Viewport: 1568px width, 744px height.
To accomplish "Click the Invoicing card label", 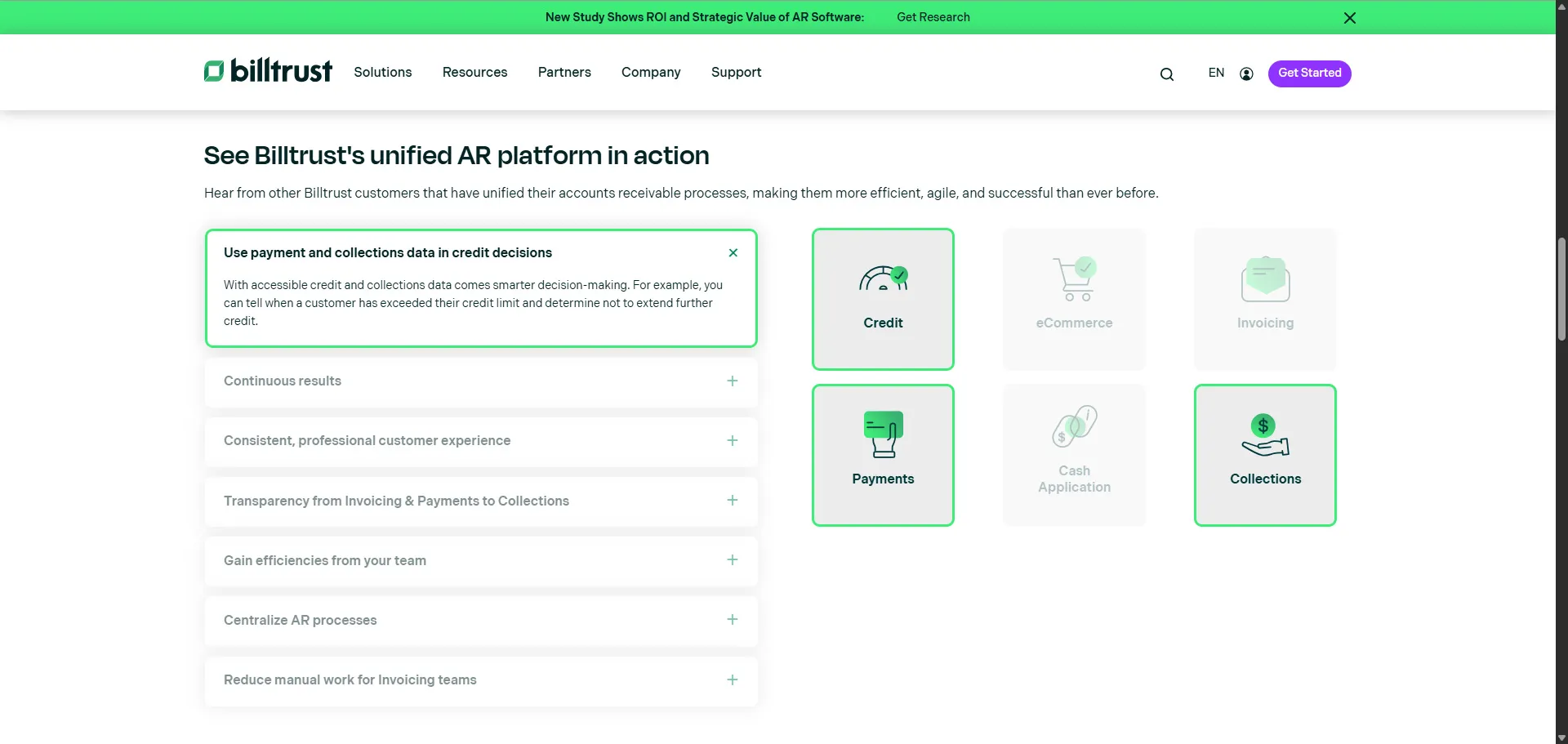I will tap(1265, 323).
